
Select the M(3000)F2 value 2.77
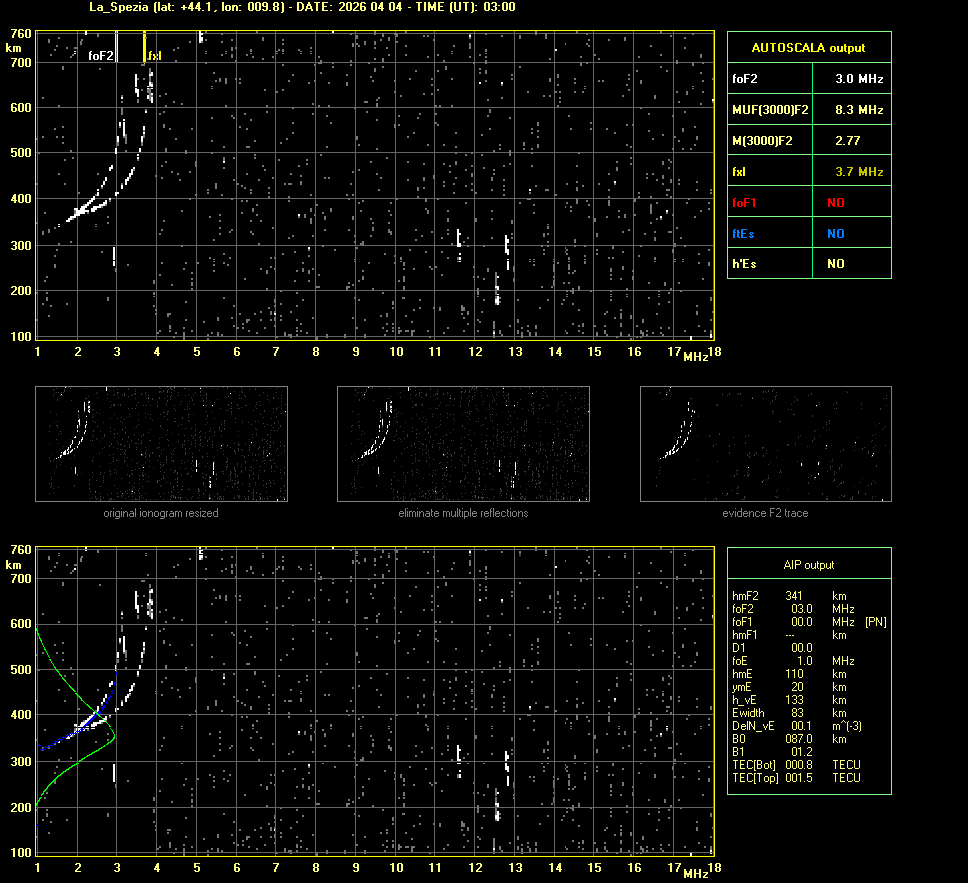point(847,141)
